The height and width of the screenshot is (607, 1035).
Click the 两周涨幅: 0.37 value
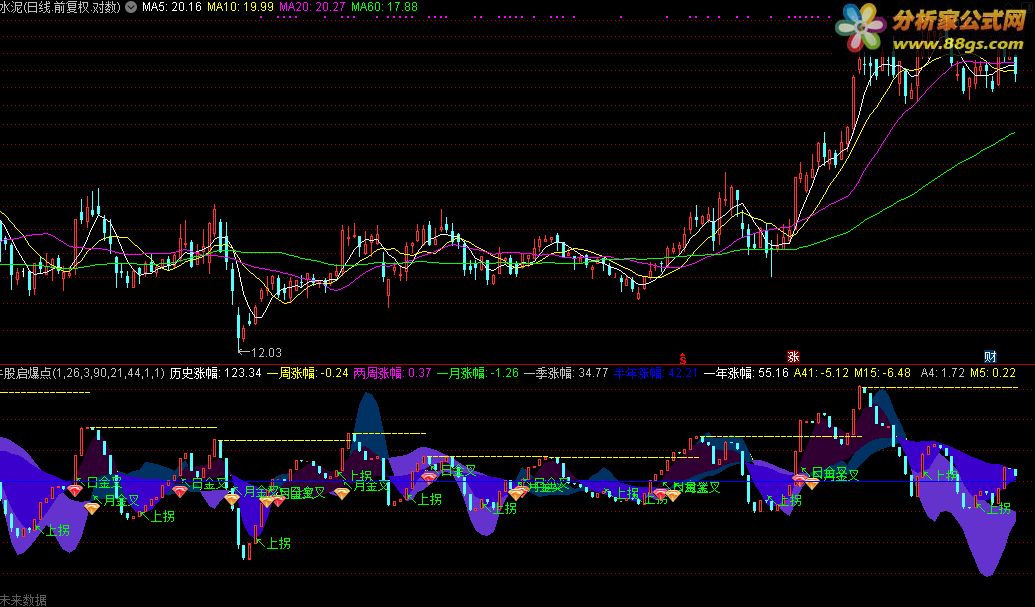[x=392, y=373]
